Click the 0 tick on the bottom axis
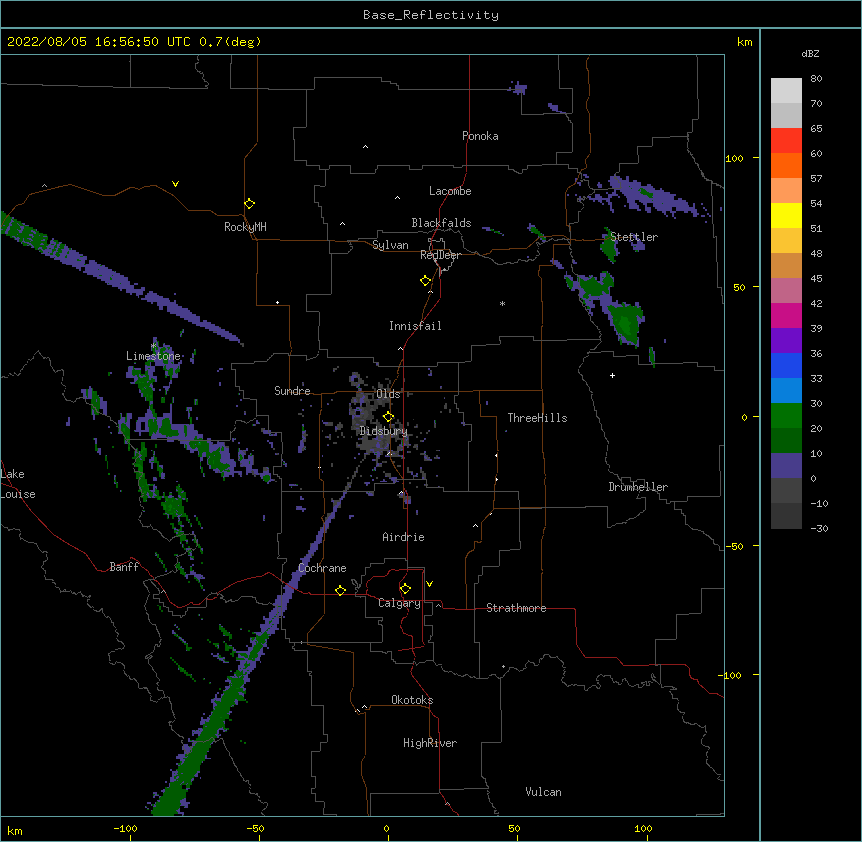Screen dimensions: 862x842 [x=386, y=828]
